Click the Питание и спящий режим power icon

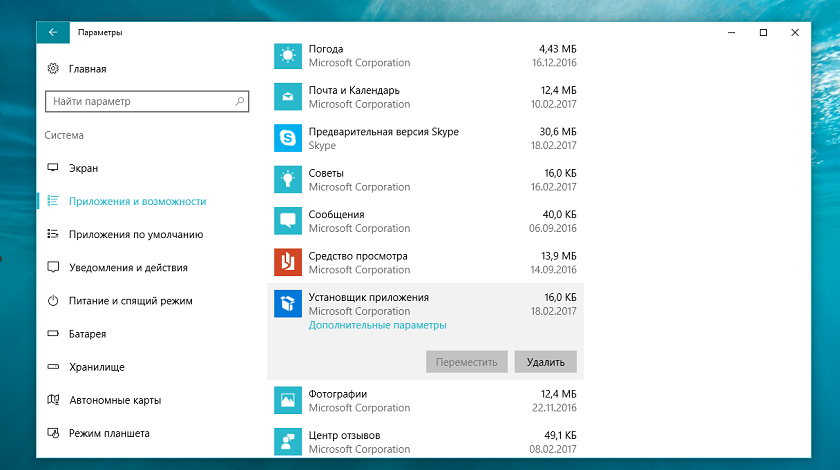[x=53, y=301]
